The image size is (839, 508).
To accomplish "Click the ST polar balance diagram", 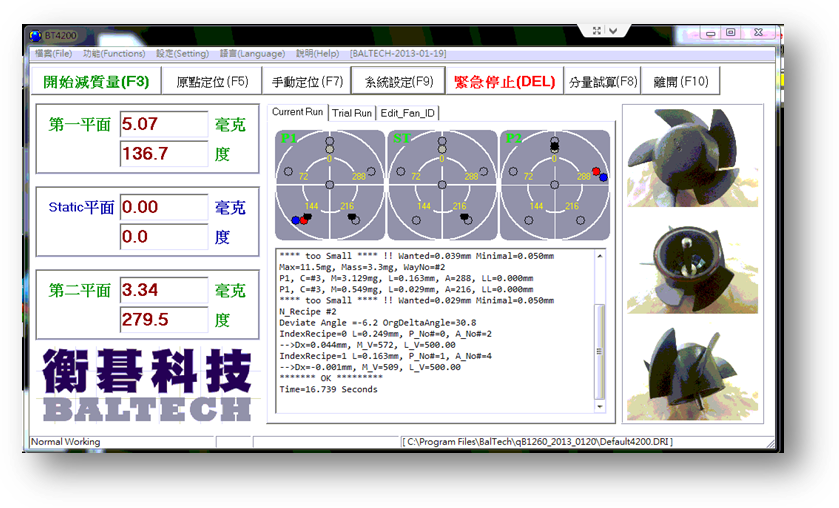I will (x=442, y=185).
